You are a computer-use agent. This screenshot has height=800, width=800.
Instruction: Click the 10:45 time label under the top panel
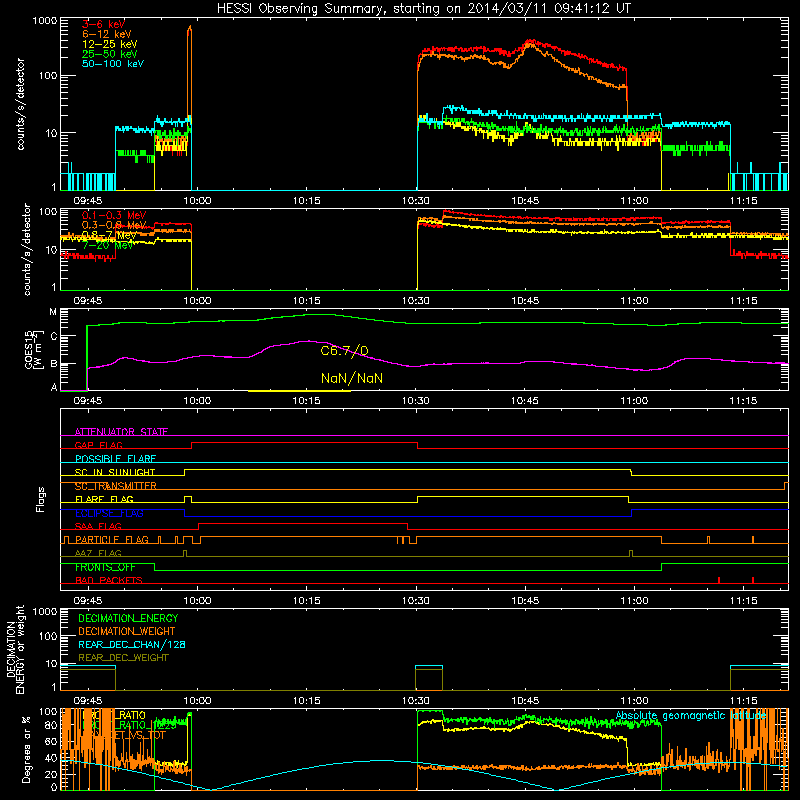525,201
